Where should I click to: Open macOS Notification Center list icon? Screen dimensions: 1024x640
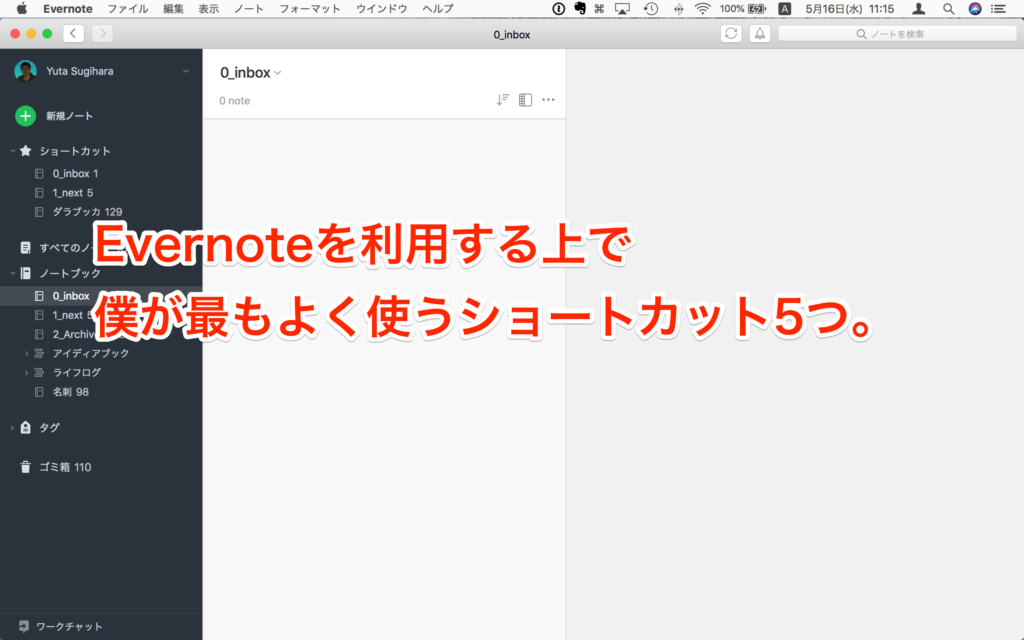(x=999, y=8)
